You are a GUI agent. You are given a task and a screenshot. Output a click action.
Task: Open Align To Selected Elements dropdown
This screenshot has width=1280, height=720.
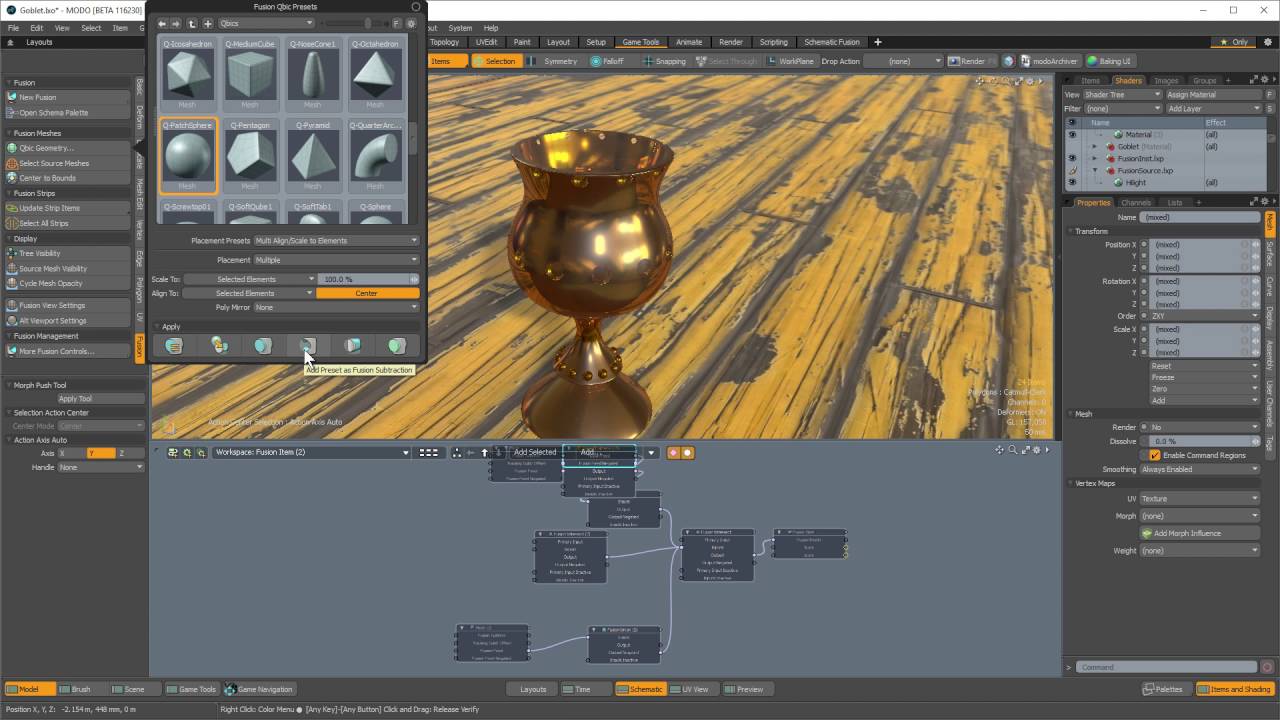(x=249, y=293)
